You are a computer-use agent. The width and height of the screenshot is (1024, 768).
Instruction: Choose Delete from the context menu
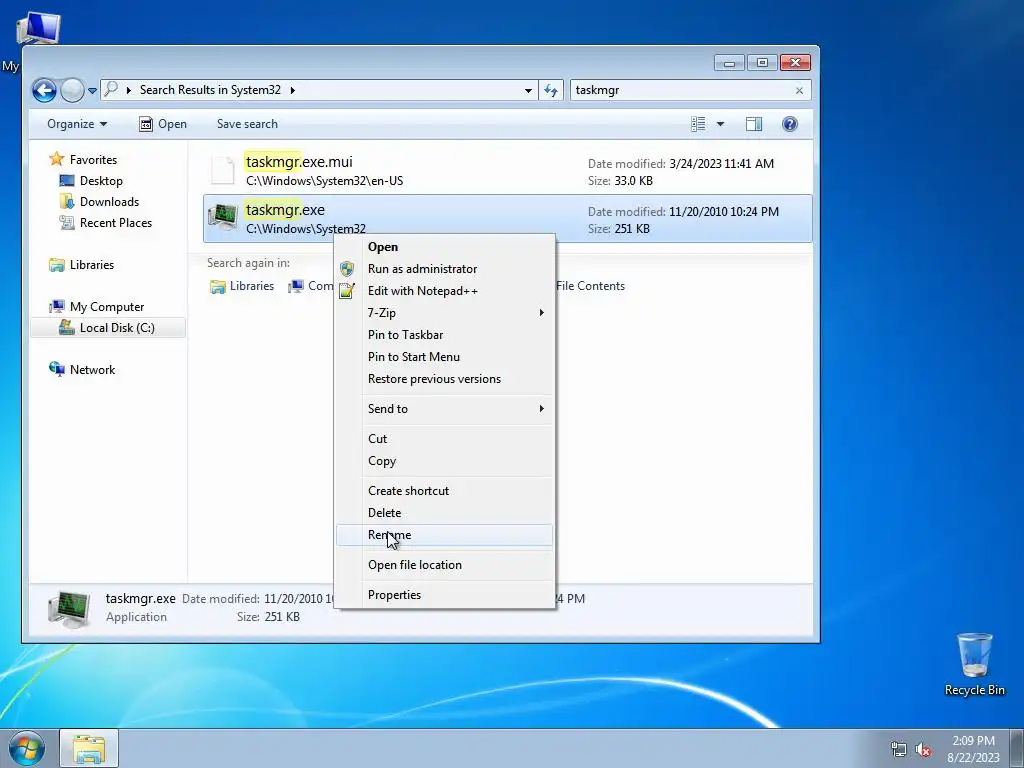tap(444, 513)
